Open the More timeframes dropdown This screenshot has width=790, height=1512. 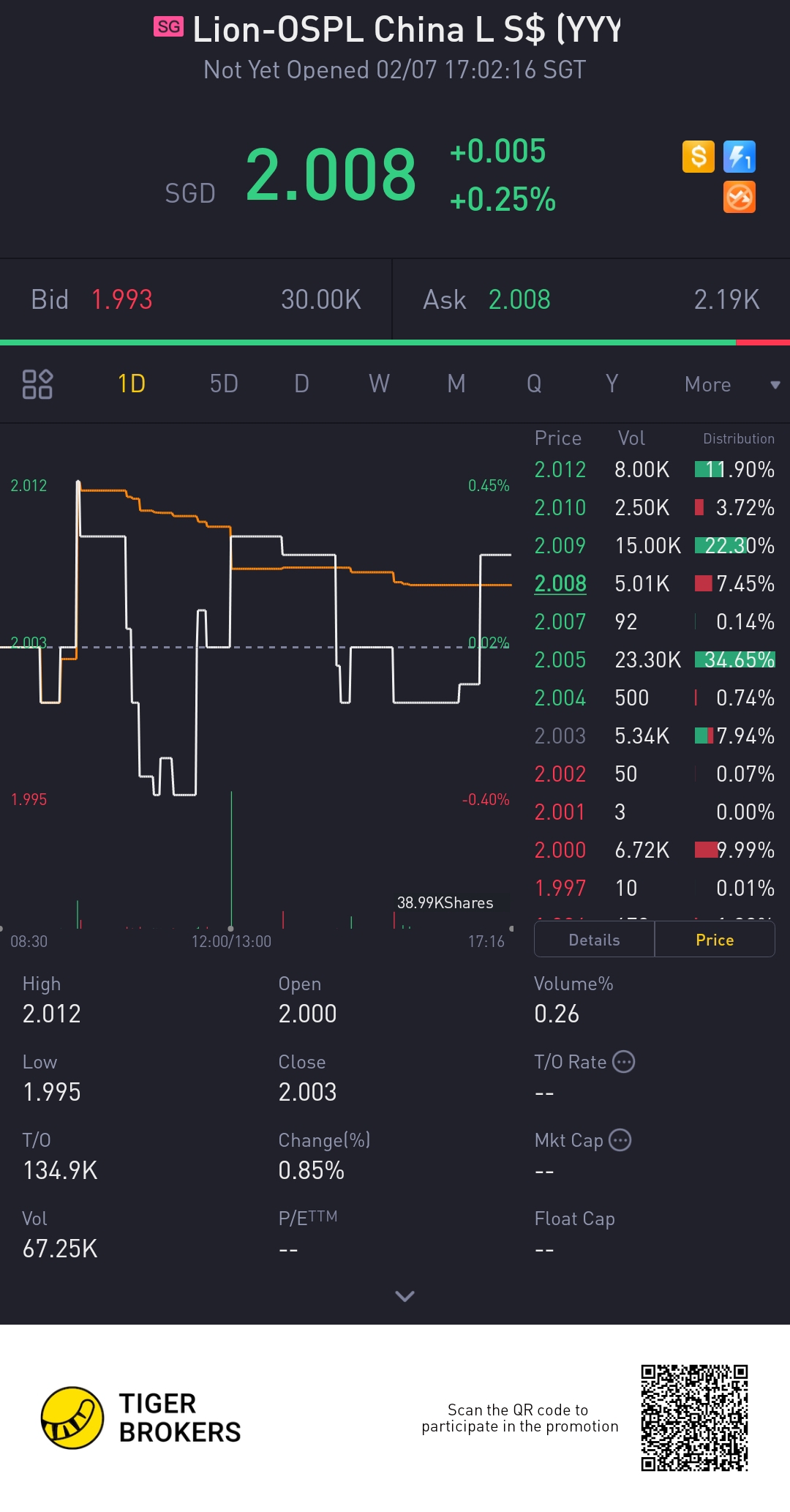coord(730,384)
